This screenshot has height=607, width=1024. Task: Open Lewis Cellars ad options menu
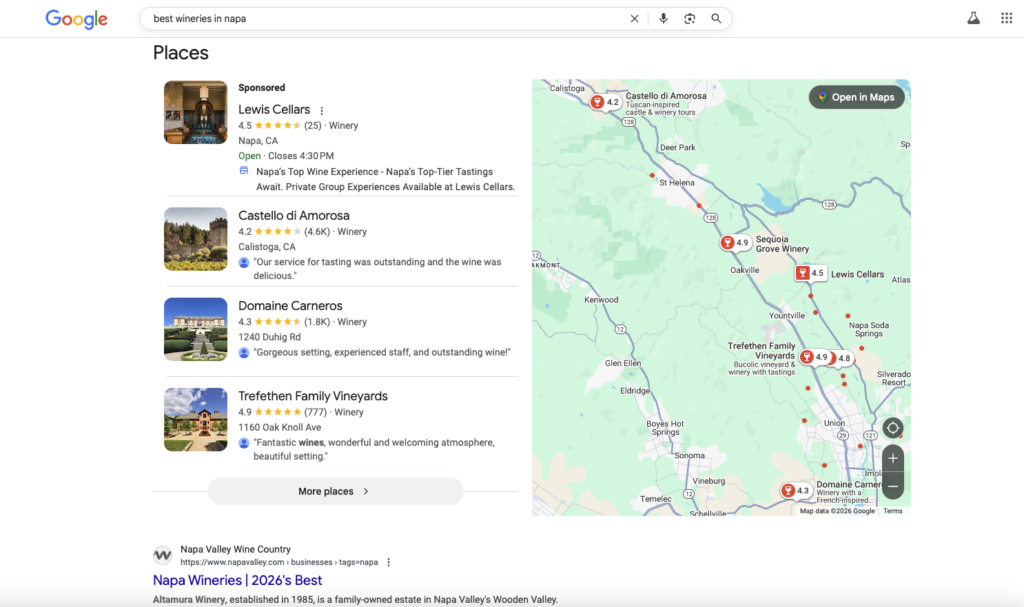322,110
